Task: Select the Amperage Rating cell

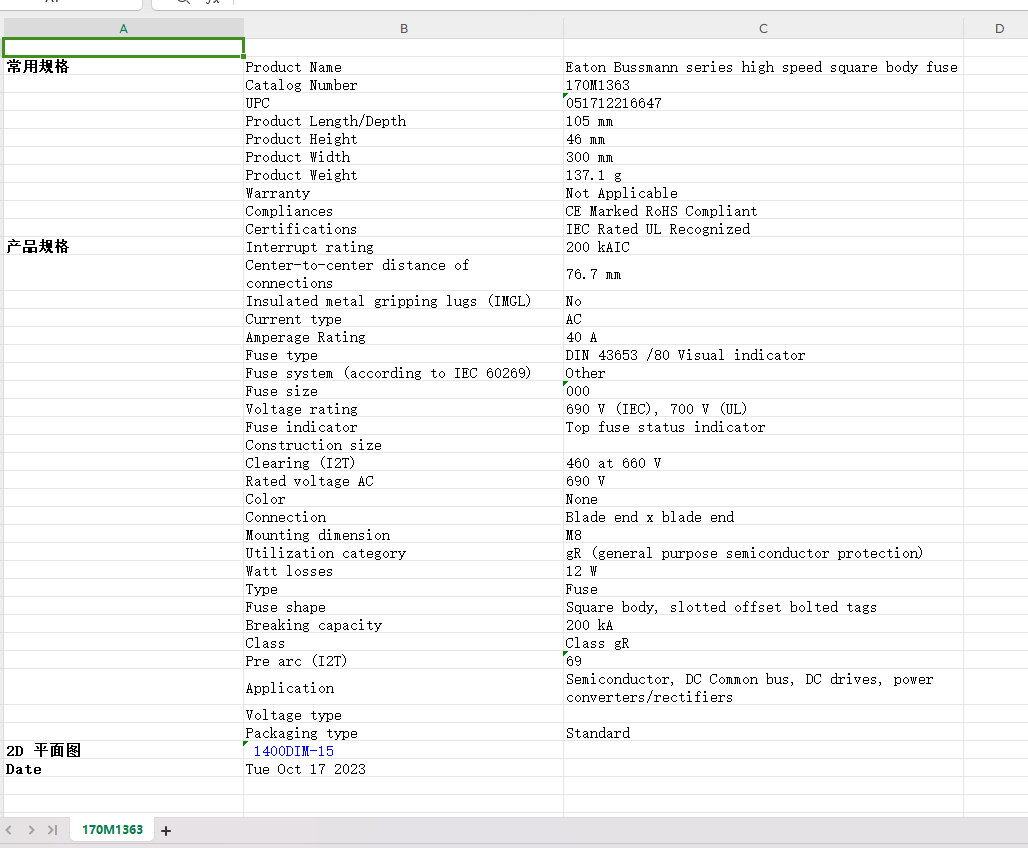Action: coord(403,336)
